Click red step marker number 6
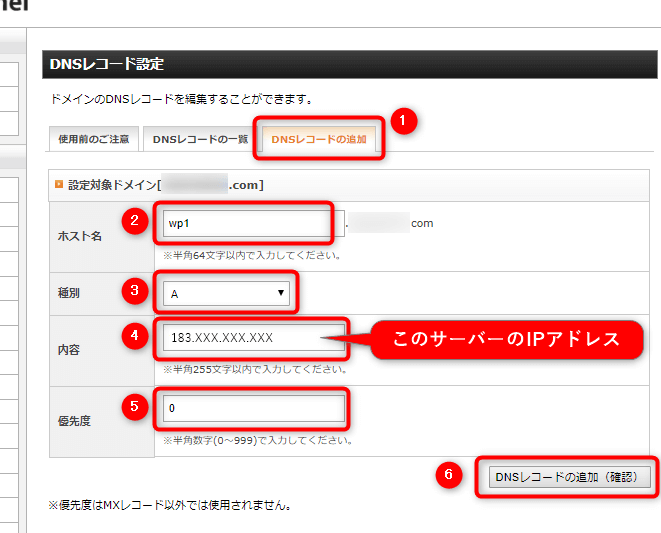The image size is (661, 533). tap(452, 476)
